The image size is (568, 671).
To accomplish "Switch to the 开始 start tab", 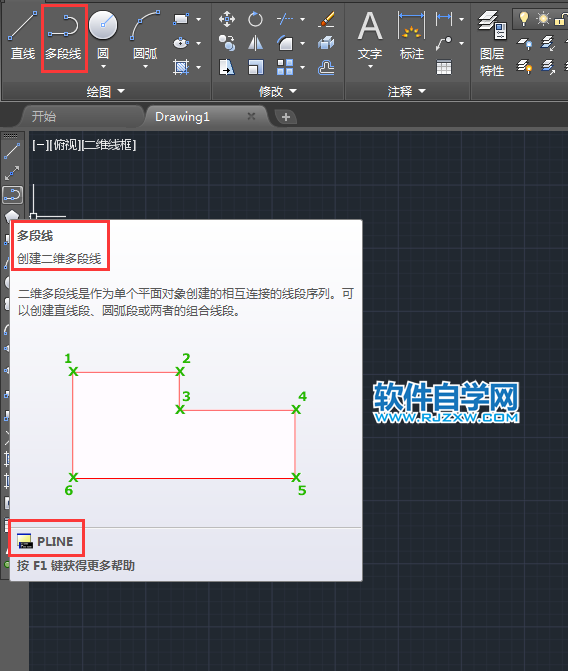I will point(44,116).
